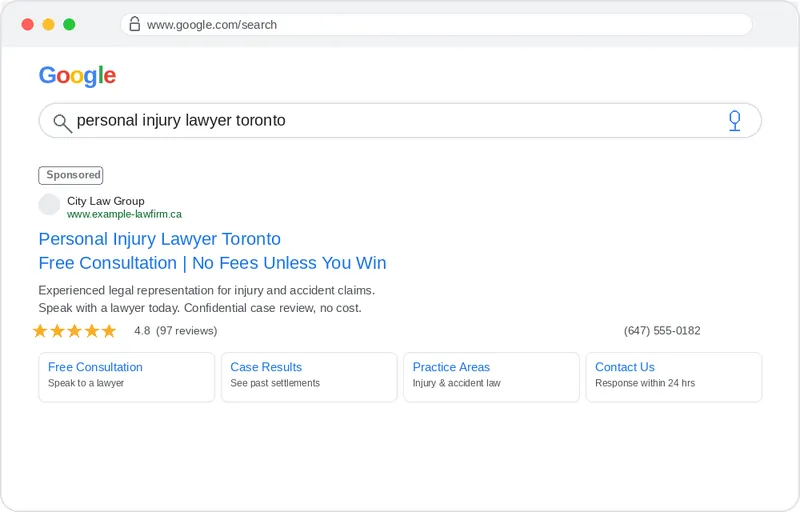Visit www.example-lawfirm.ca display URL
800x512 pixels.
pos(124,214)
